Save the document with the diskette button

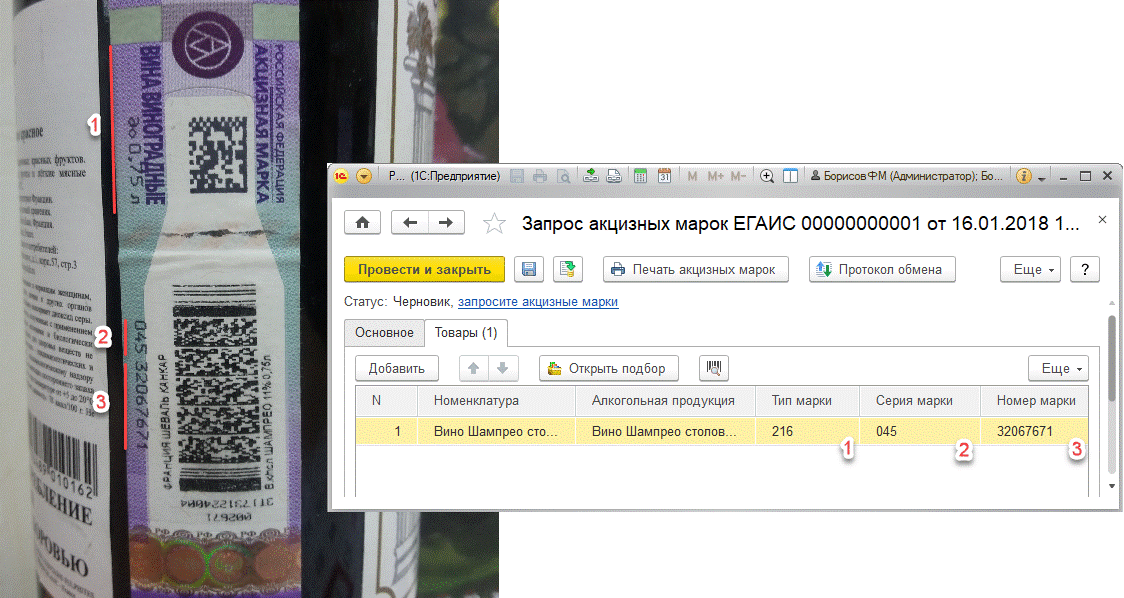point(529,270)
